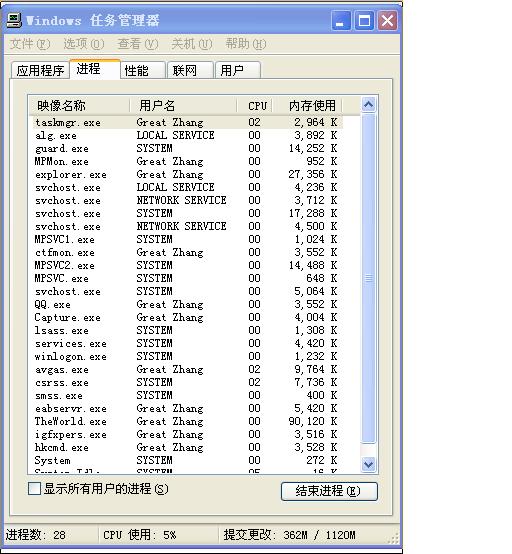The height and width of the screenshot is (554, 512).
Task: Click the 27,356 K memory value
Action: click(x=313, y=174)
